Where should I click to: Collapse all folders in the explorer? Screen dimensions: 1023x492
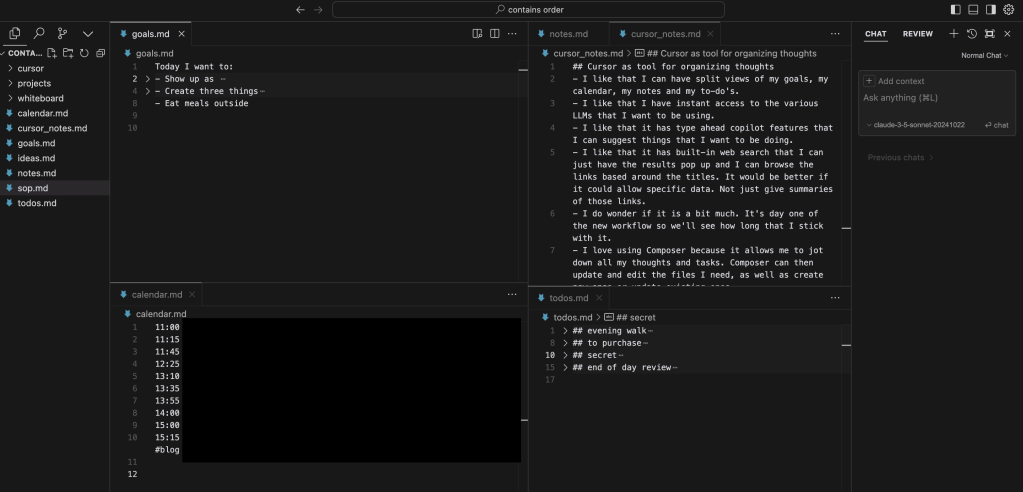click(x=99, y=52)
